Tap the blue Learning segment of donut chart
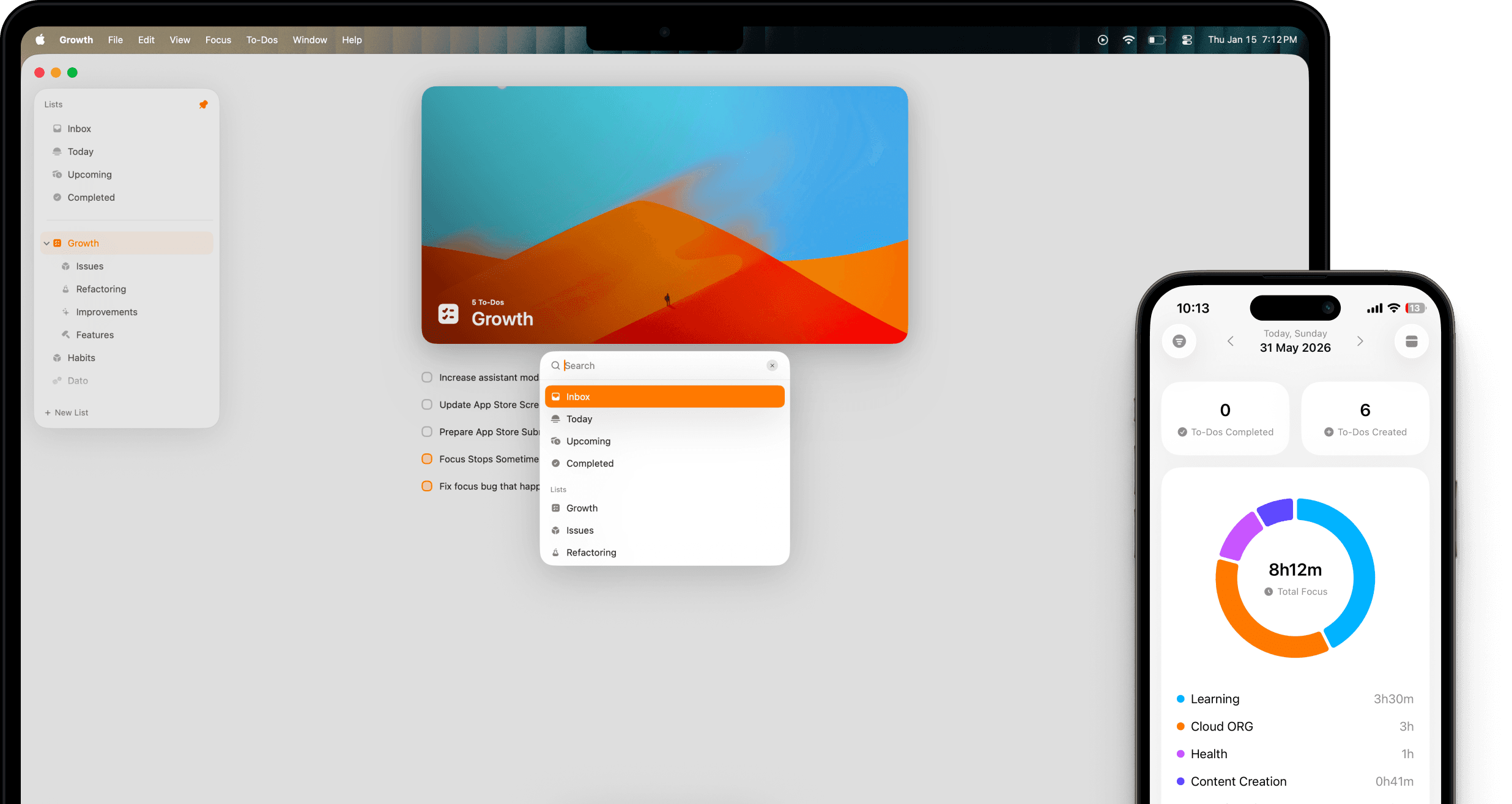Screen dimensions: 1512x804 coord(1363,569)
